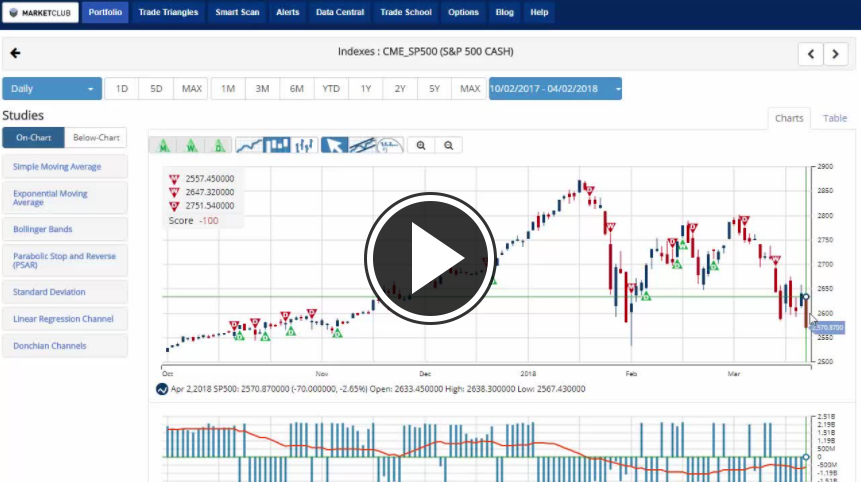Play the video overlay
The width and height of the screenshot is (861, 482).
coord(430,256)
